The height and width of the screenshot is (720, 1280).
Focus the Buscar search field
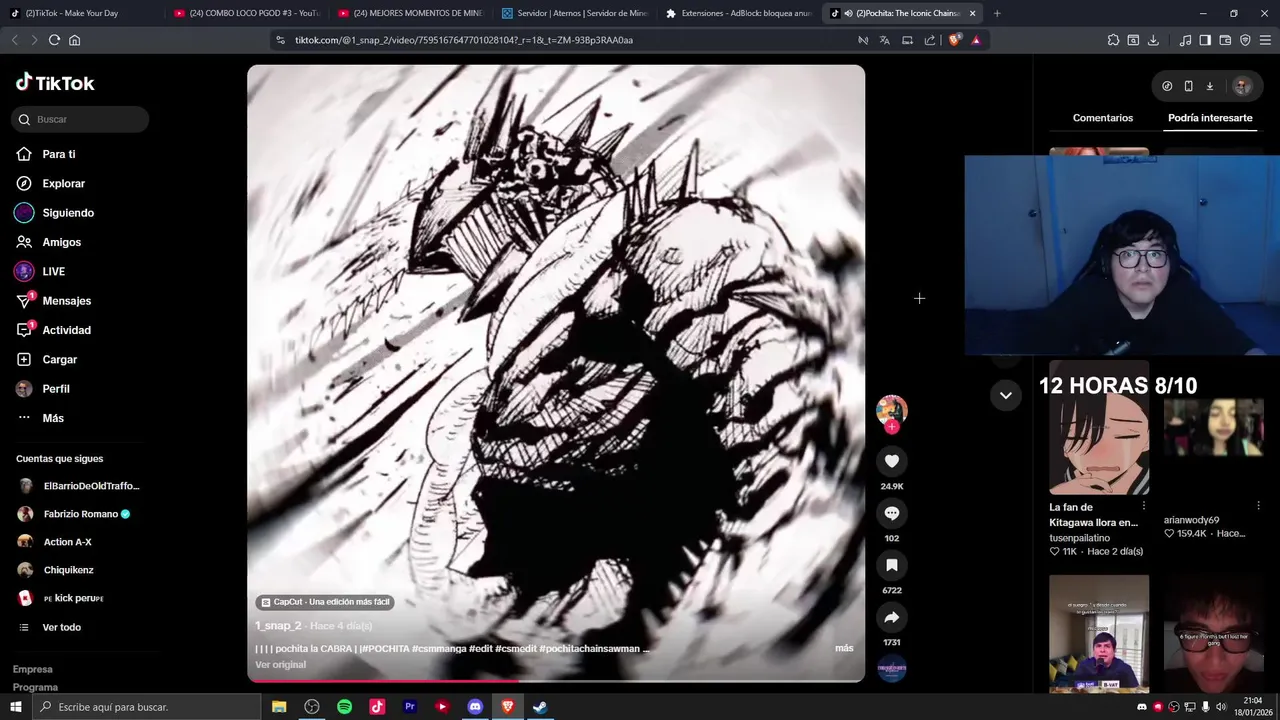(80, 119)
